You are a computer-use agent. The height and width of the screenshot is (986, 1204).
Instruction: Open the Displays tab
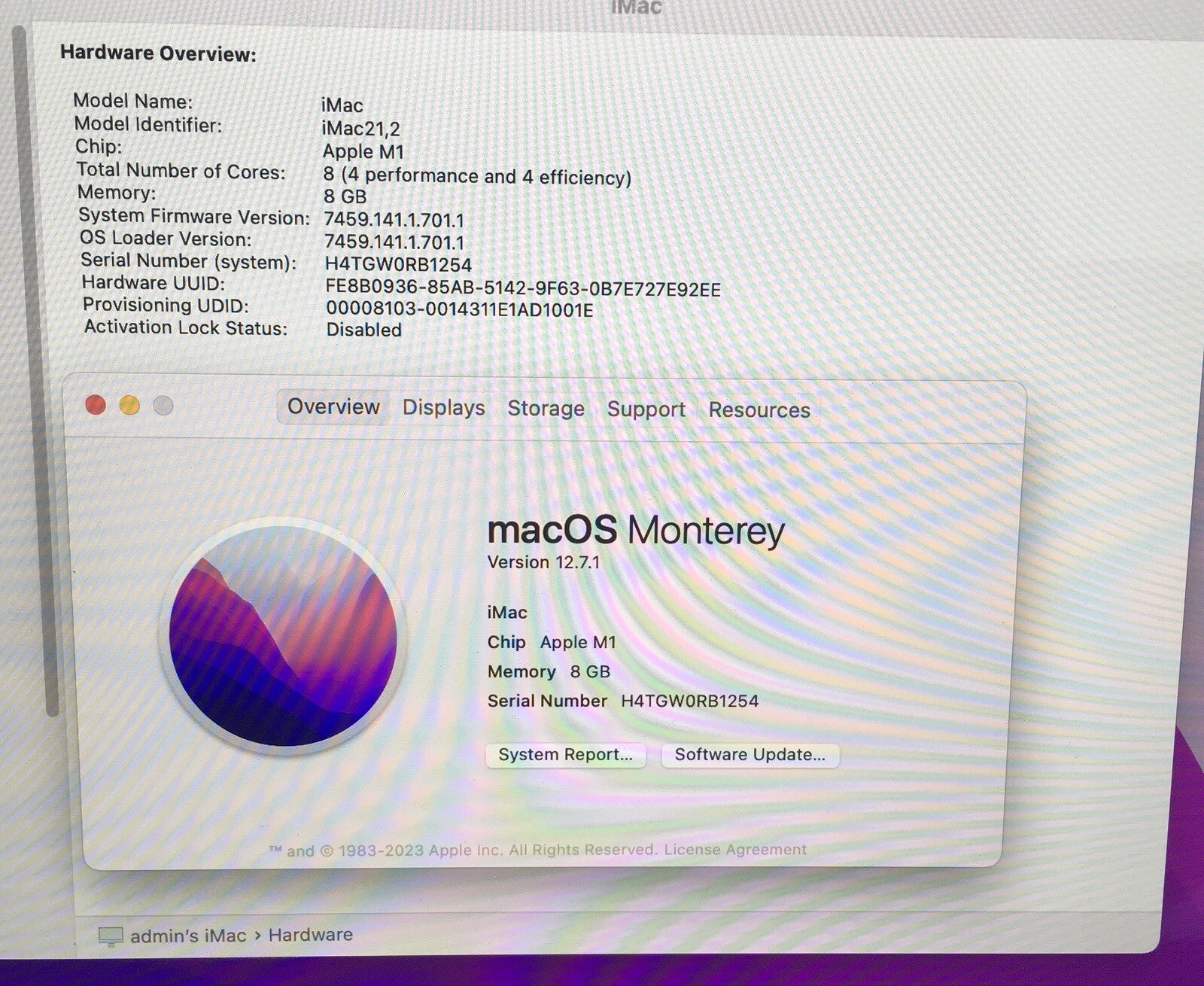pos(443,408)
